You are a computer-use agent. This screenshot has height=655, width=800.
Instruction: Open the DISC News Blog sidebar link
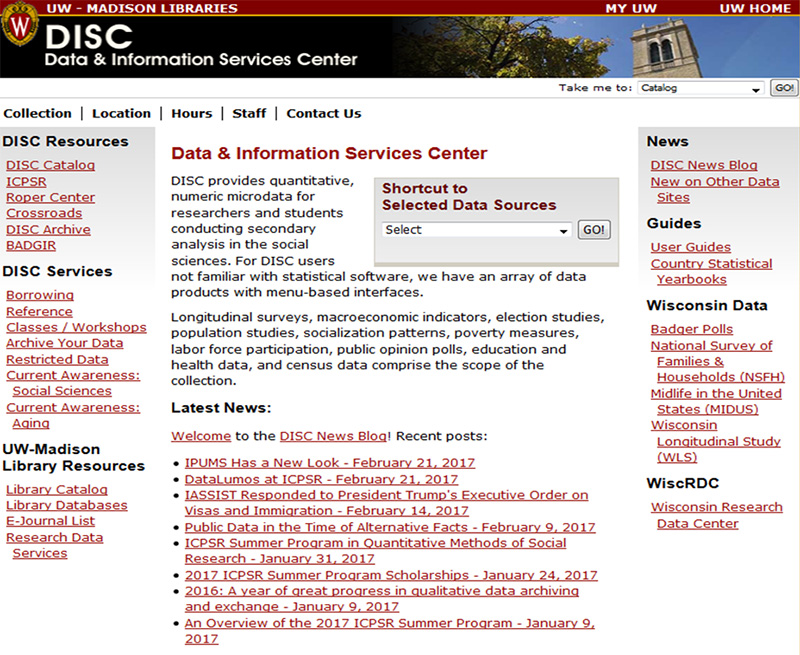[x=703, y=165]
